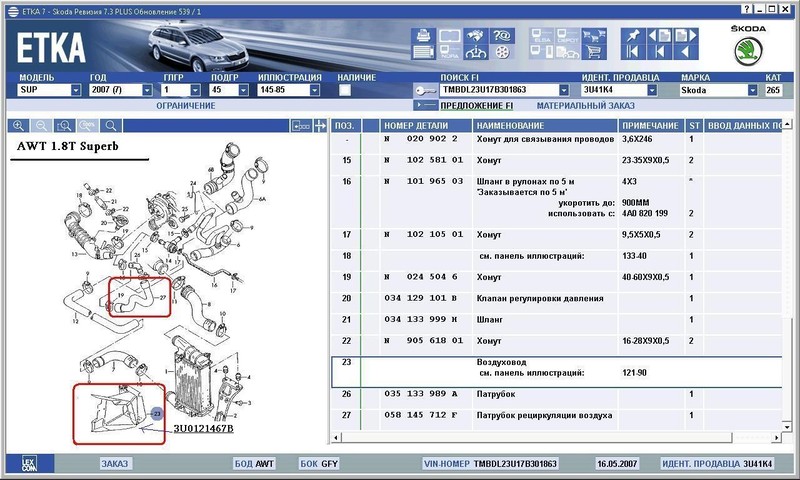The image size is (800, 480).
Task: Click the handshake icon in toolbar
Action: [x=476, y=37]
